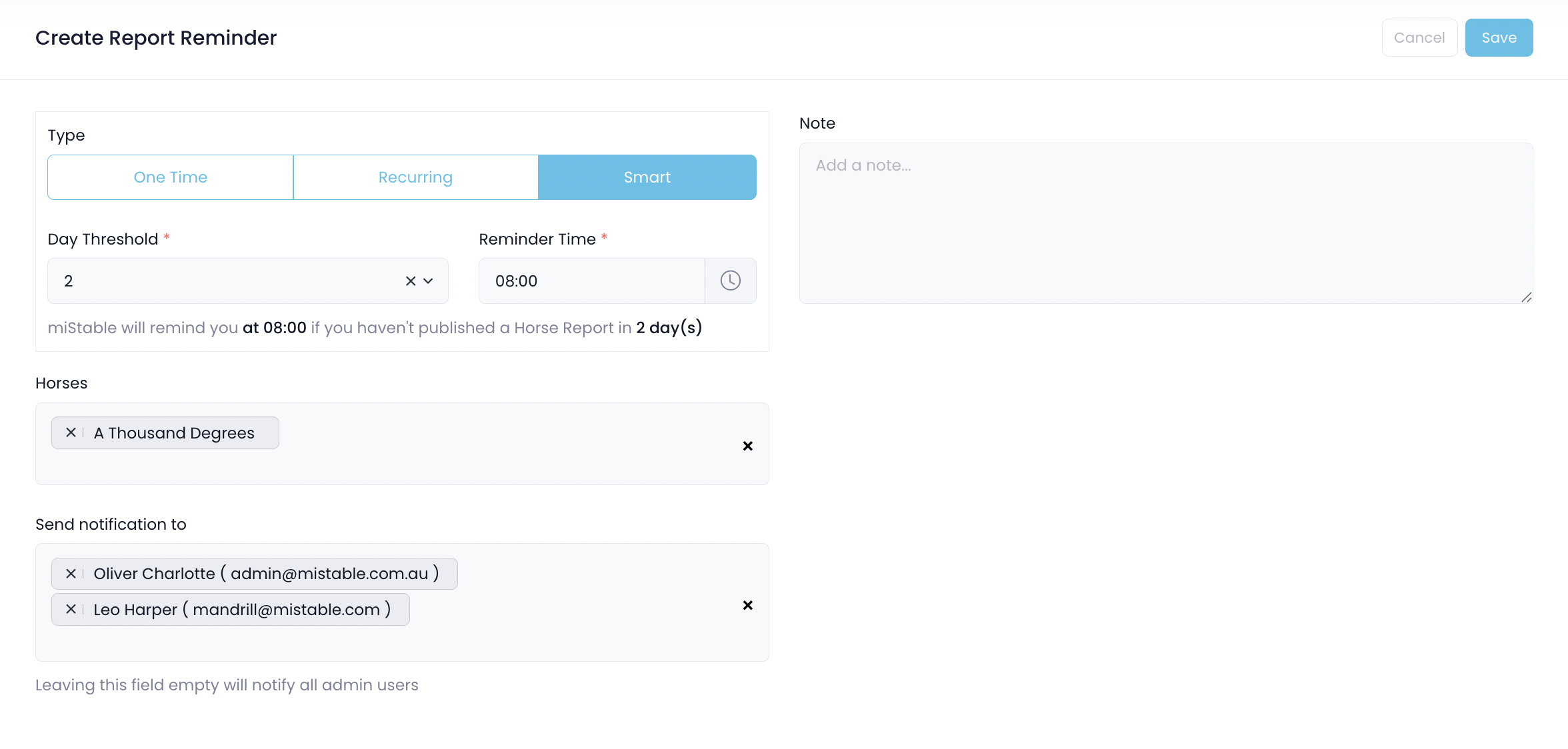Clear all selected horses

click(x=747, y=446)
